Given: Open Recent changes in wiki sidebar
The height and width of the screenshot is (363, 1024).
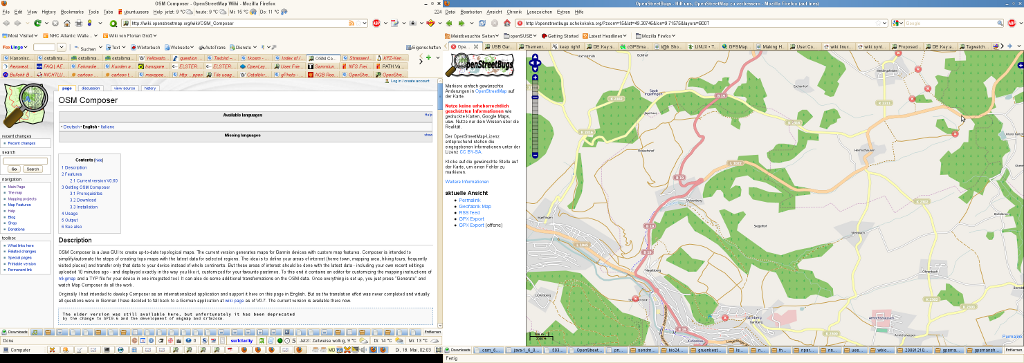Looking at the screenshot, I should tap(21, 142).
